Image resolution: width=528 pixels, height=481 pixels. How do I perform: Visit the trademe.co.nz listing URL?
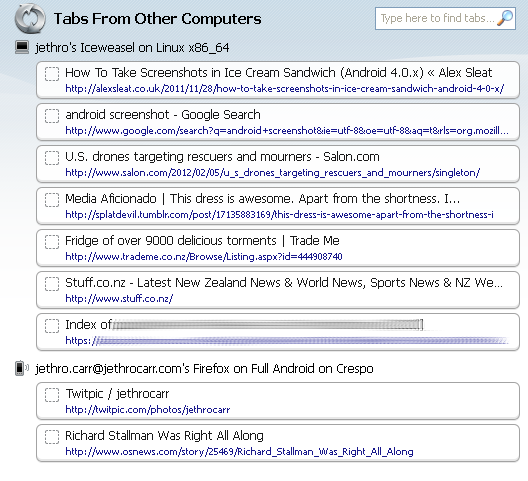tap(204, 257)
